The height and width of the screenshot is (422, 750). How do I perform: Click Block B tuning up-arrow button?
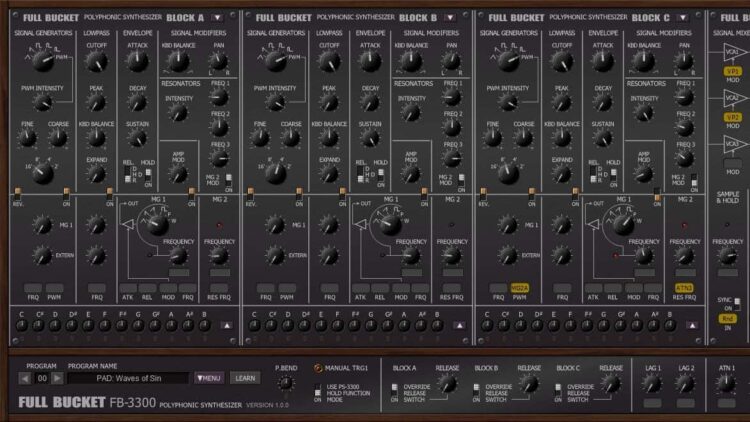[x=460, y=325]
